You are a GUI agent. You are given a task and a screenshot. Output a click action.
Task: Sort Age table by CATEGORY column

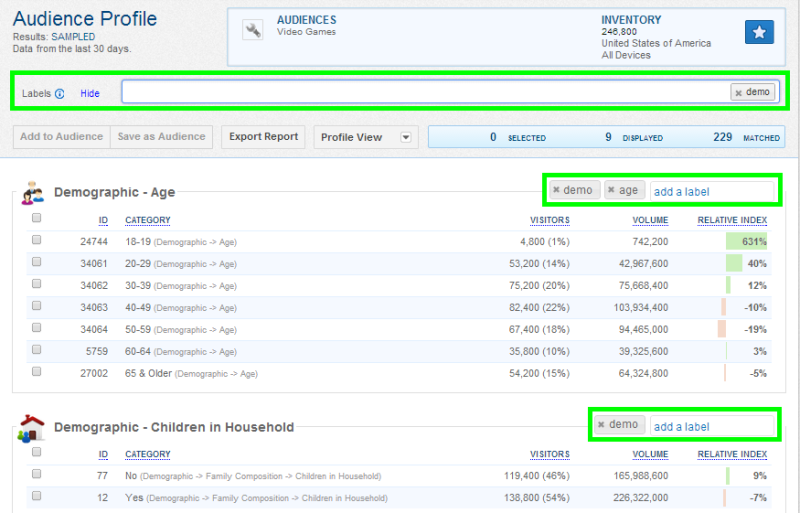click(148, 220)
